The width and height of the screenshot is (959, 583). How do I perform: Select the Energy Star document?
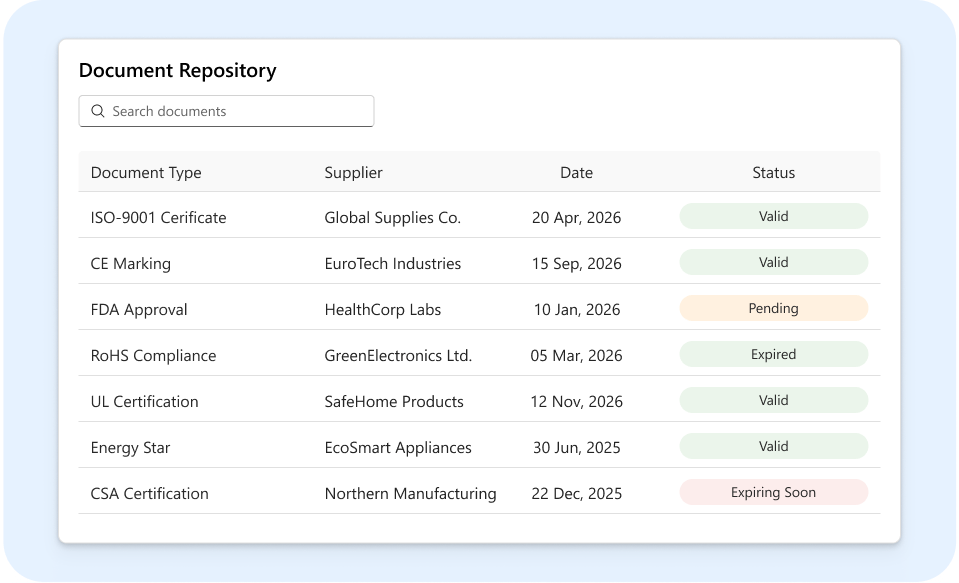click(130, 448)
